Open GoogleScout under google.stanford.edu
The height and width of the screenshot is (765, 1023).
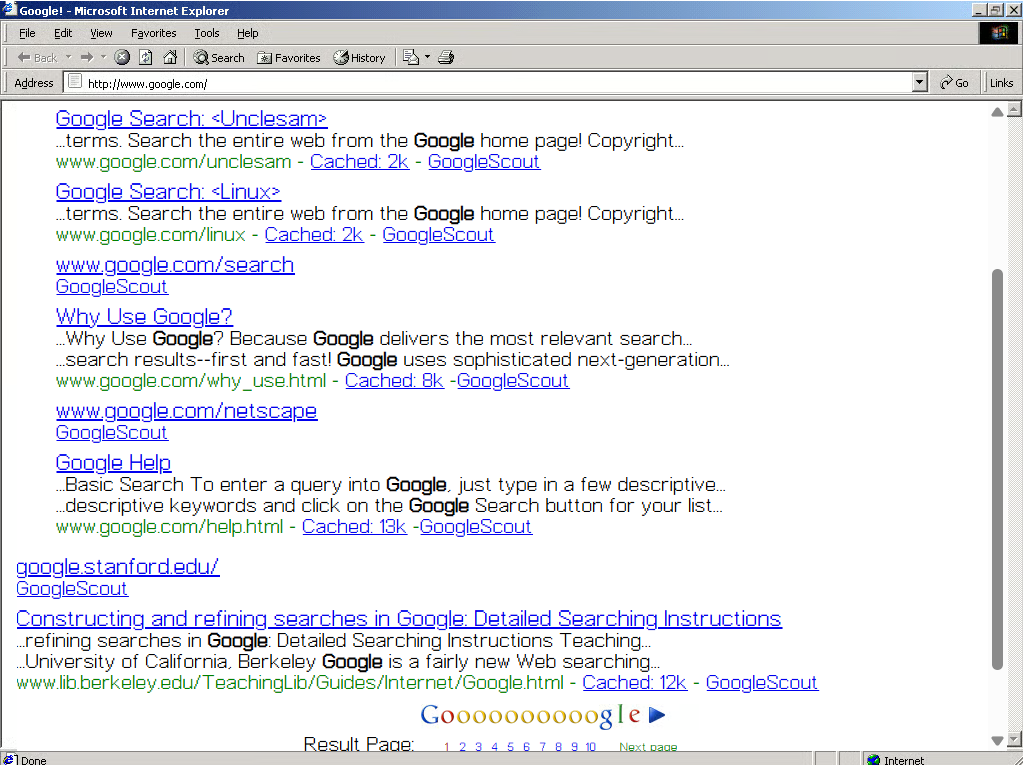[x=72, y=588]
